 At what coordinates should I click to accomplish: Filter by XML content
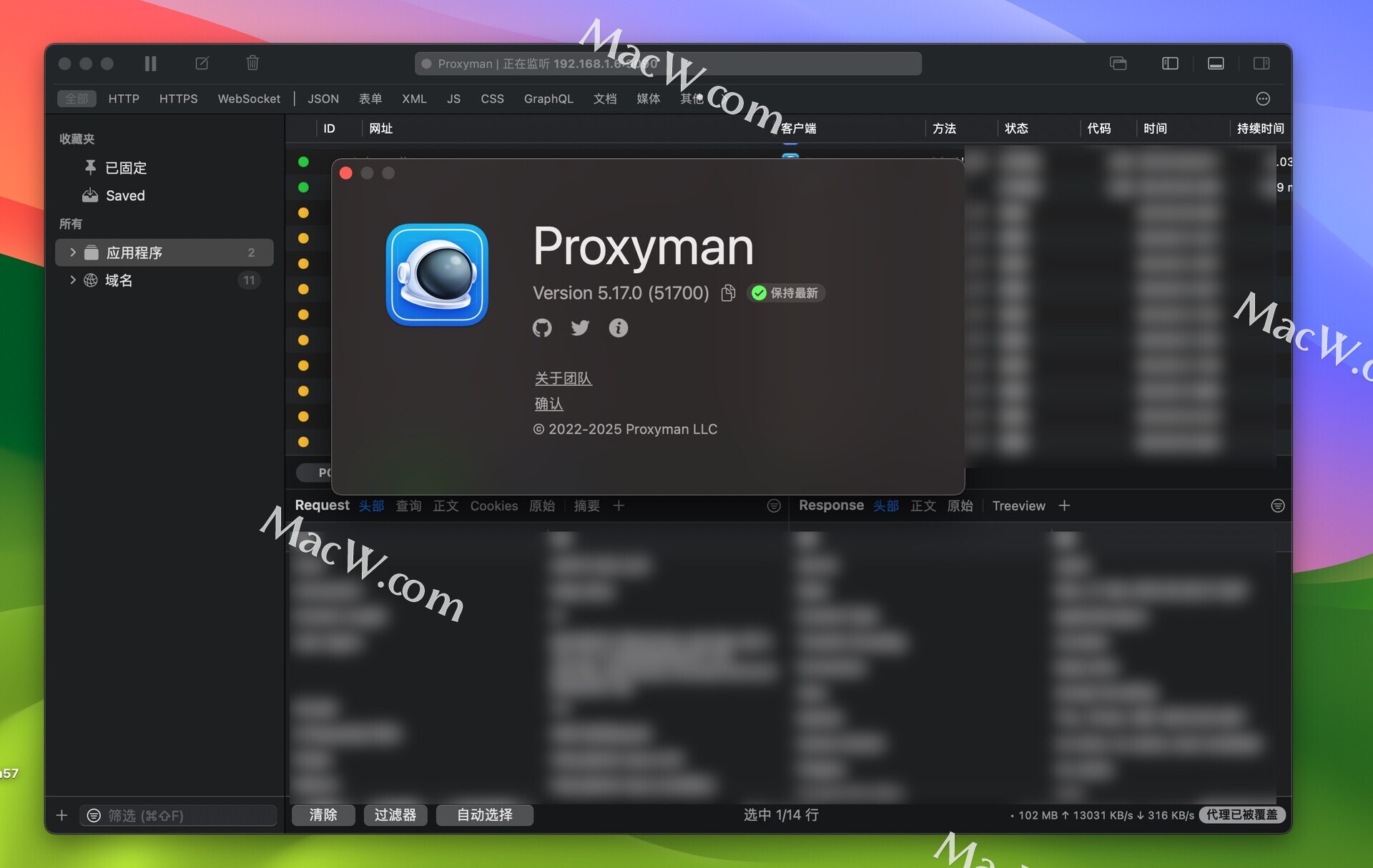tap(414, 99)
